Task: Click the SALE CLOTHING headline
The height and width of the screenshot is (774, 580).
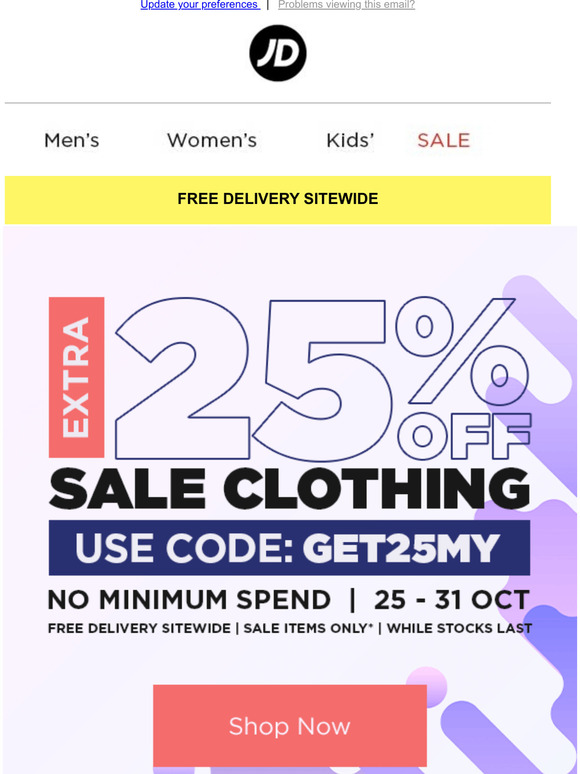Action: pyautogui.click(x=289, y=489)
